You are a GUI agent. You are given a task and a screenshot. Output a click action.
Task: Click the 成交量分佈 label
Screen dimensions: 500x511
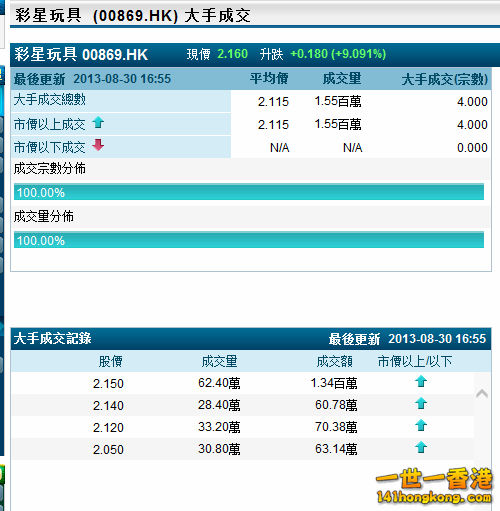point(44,216)
